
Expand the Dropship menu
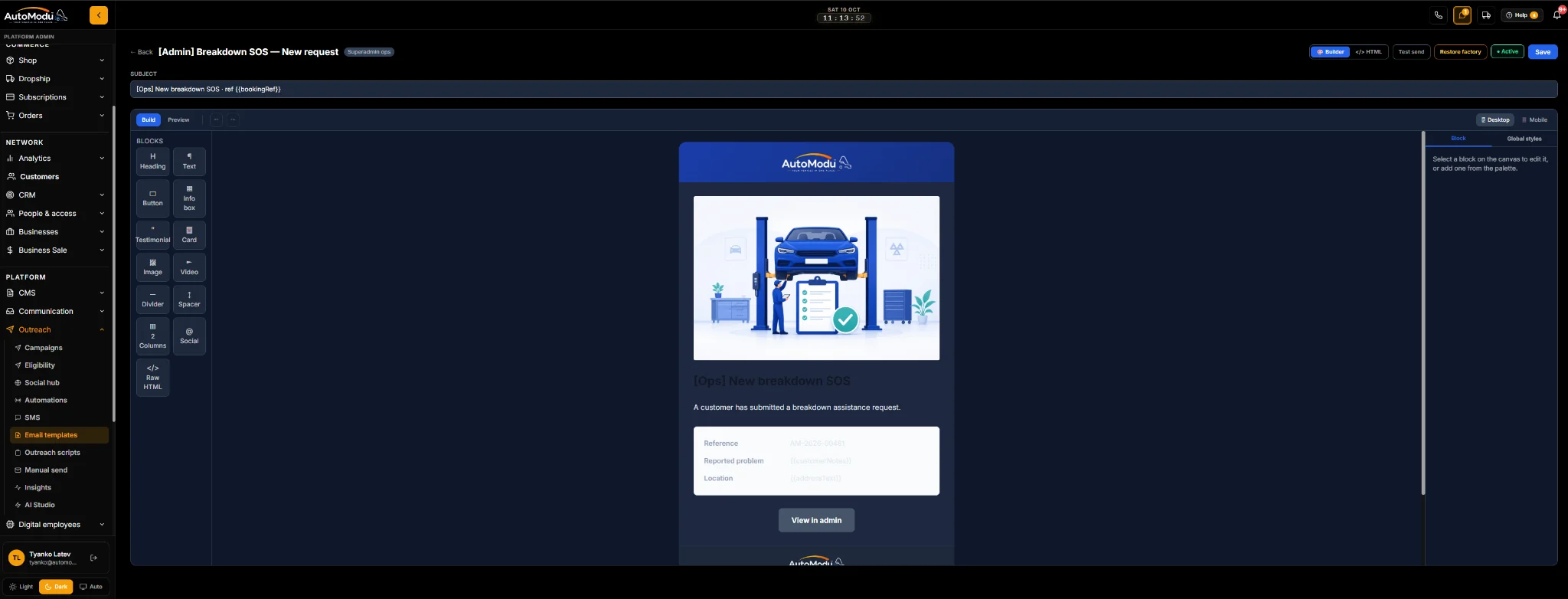[x=55, y=79]
